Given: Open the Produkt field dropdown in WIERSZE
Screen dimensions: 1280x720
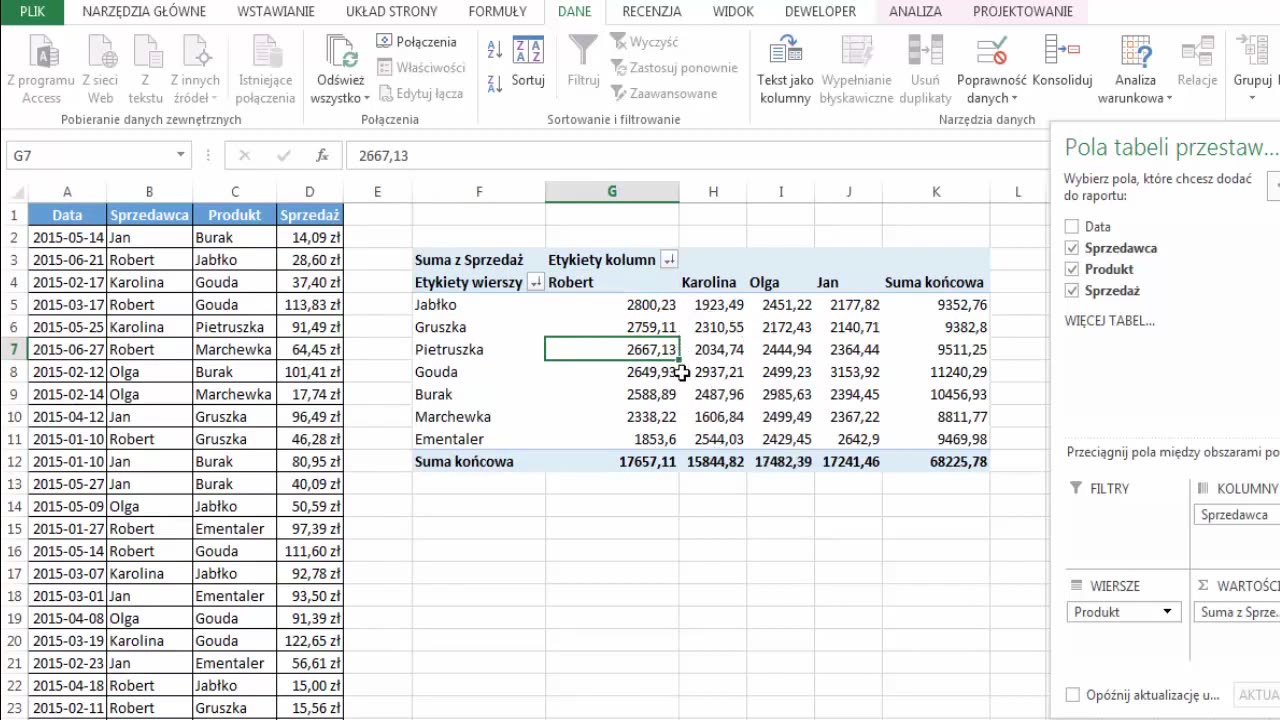Looking at the screenshot, I should tap(1167, 612).
